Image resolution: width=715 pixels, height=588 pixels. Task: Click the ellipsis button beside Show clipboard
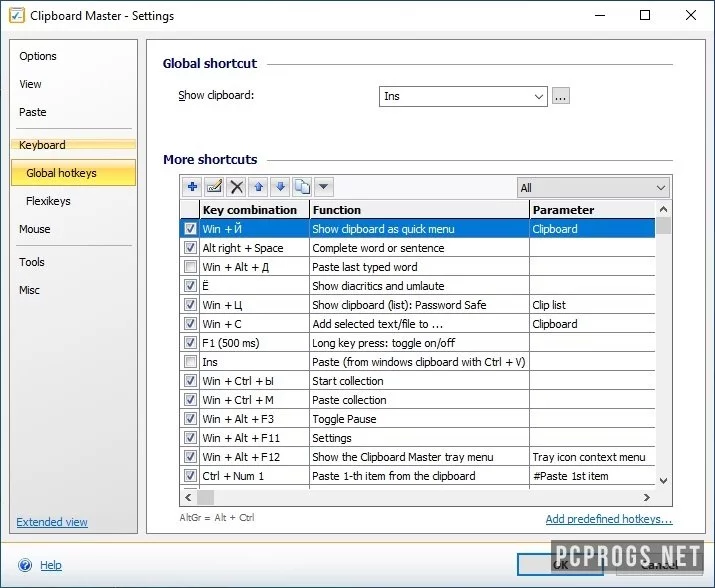(x=560, y=96)
